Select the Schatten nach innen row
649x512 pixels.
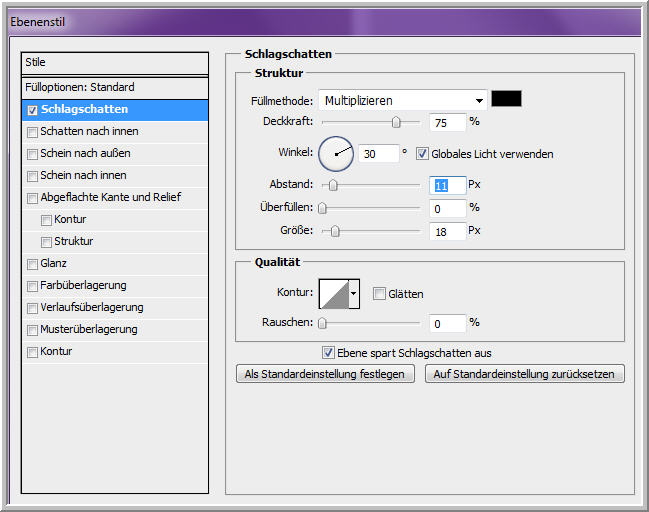coord(115,132)
